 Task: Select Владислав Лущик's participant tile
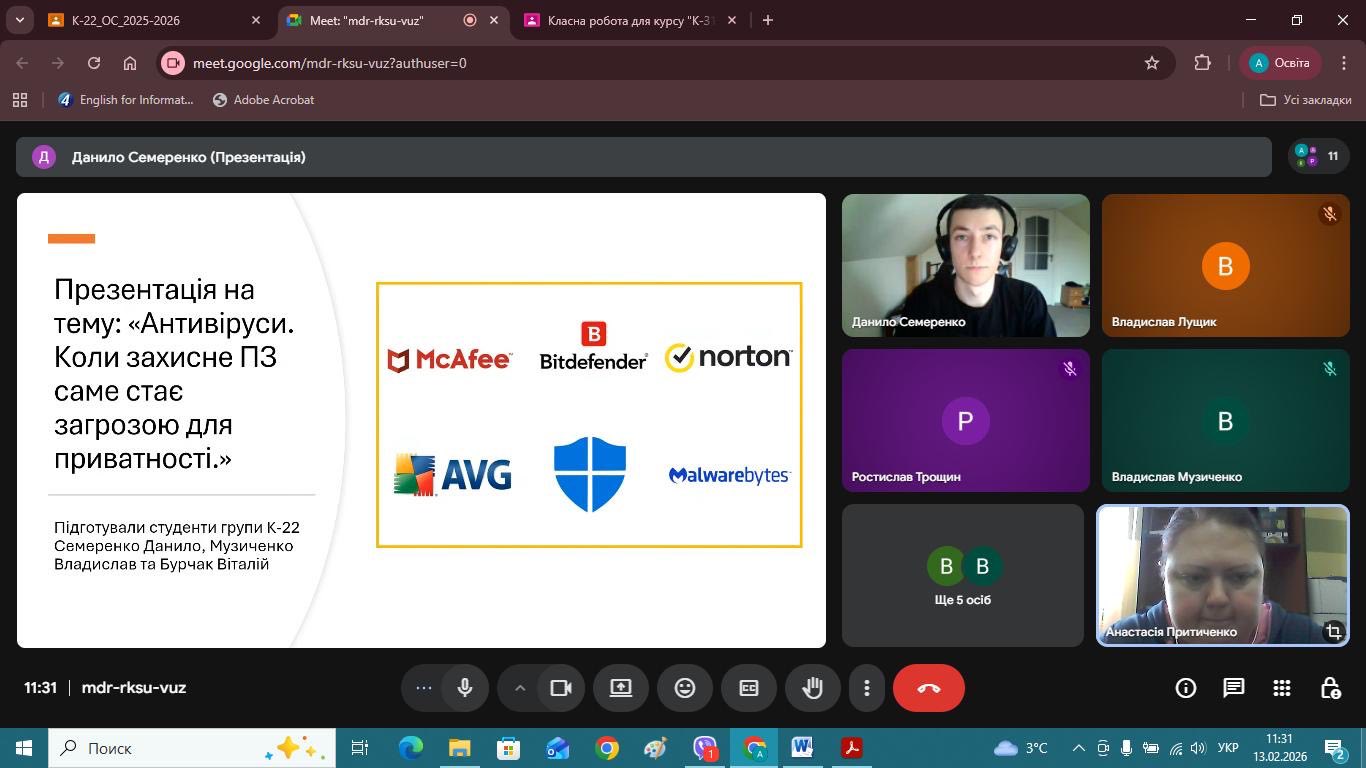(1226, 265)
